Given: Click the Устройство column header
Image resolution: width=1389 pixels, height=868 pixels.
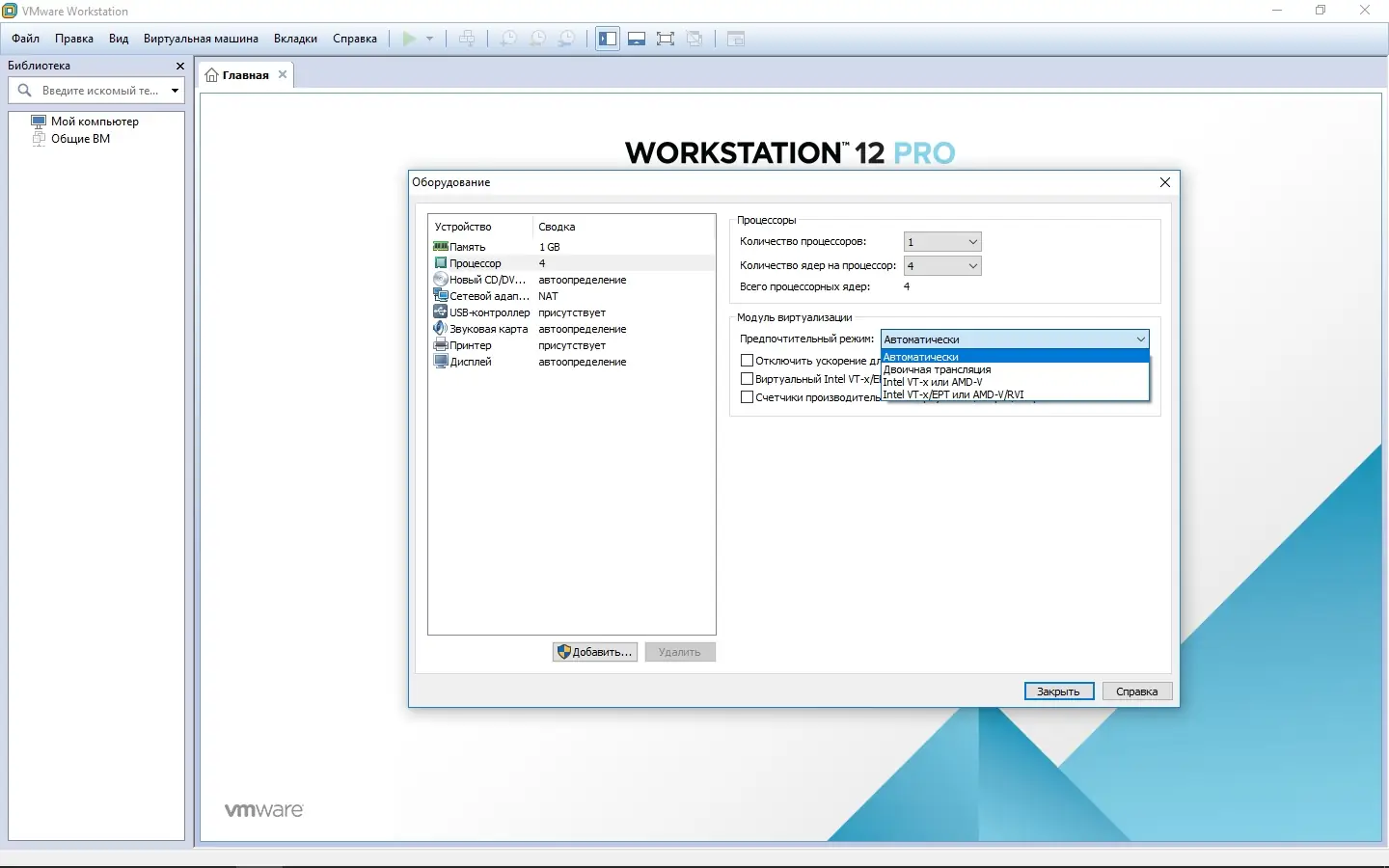Looking at the screenshot, I should pos(480,227).
